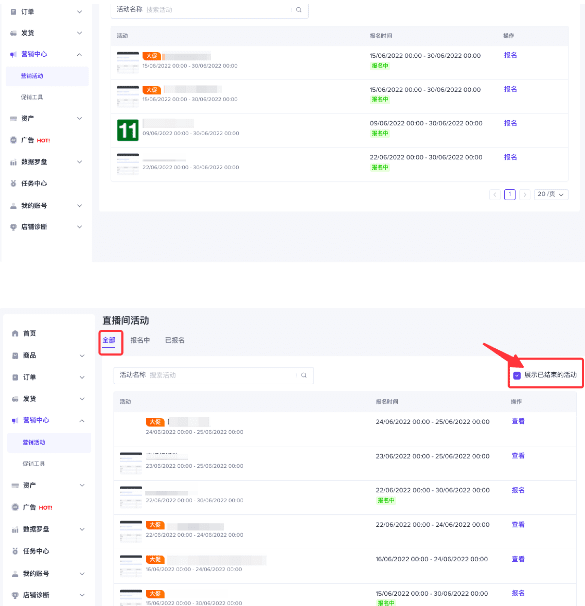585x606 pixels.
Task: Click the 任务中心 icon in the lower screenshot's sidebar
Action: tap(15, 551)
